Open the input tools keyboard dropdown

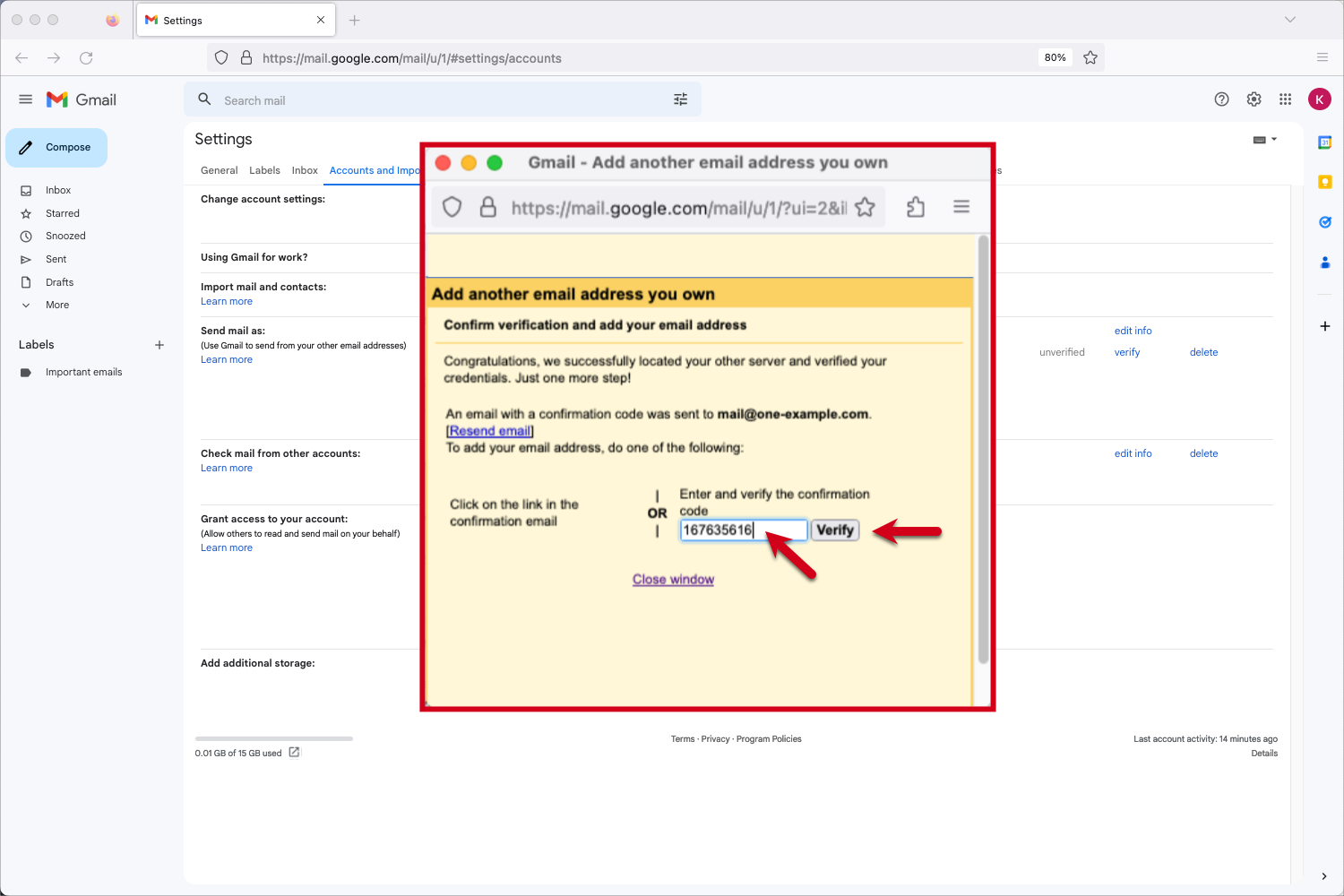pyautogui.click(x=1265, y=140)
